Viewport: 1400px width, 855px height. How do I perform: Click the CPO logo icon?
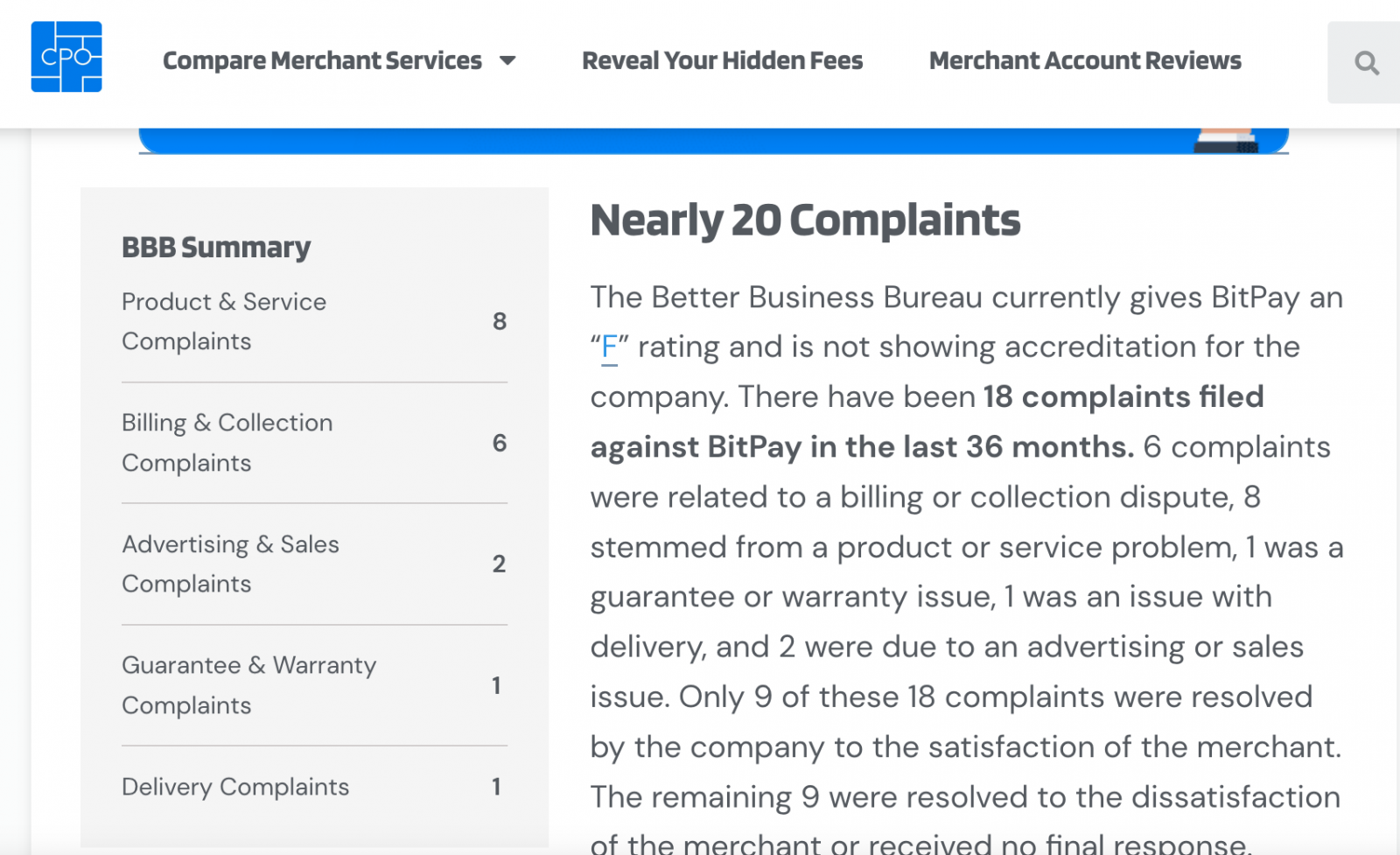tap(66, 57)
